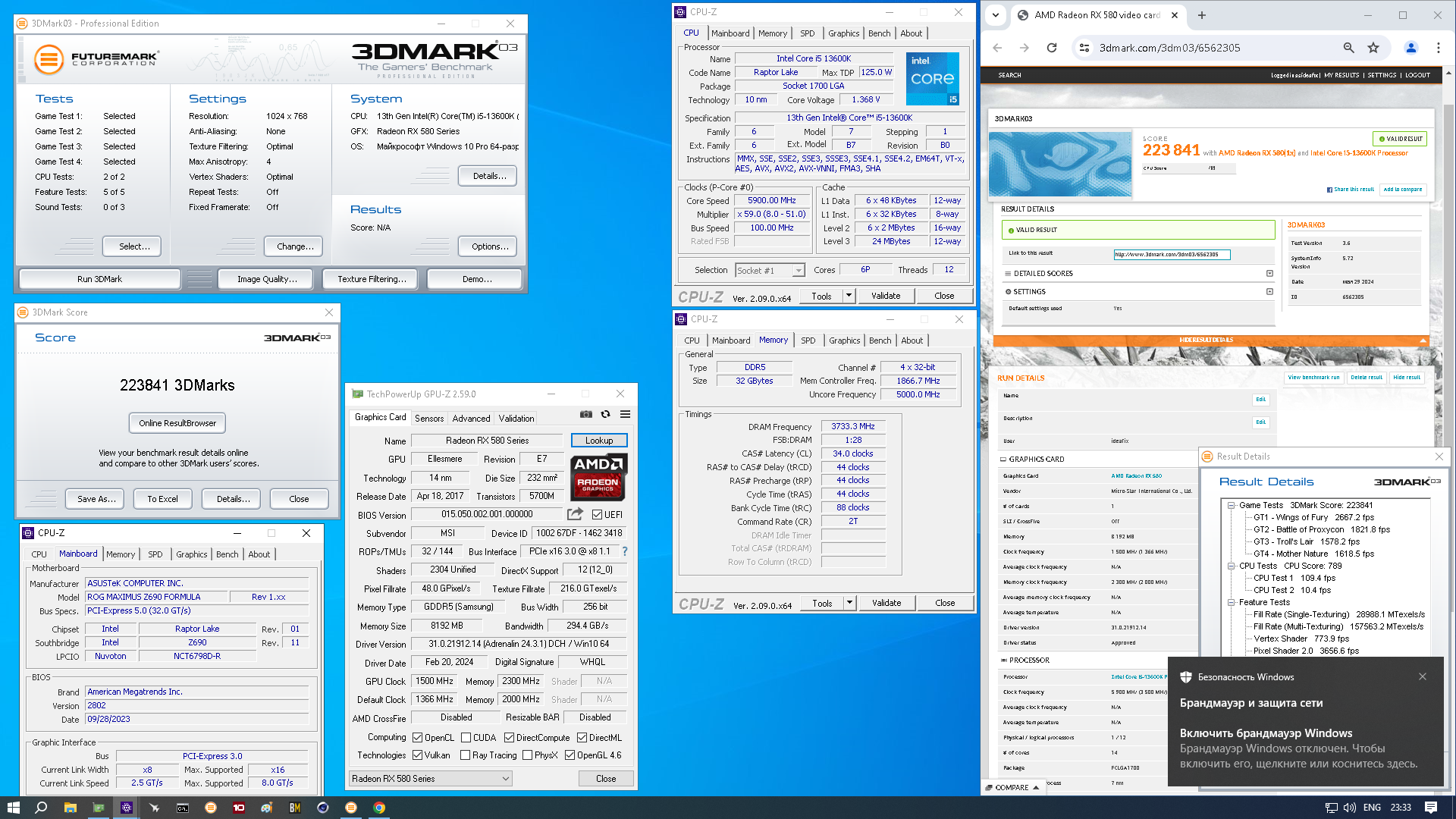Share the BIOS version in GPU-Z
This screenshot has width=1456, height=819.
[x=576, y=513]
